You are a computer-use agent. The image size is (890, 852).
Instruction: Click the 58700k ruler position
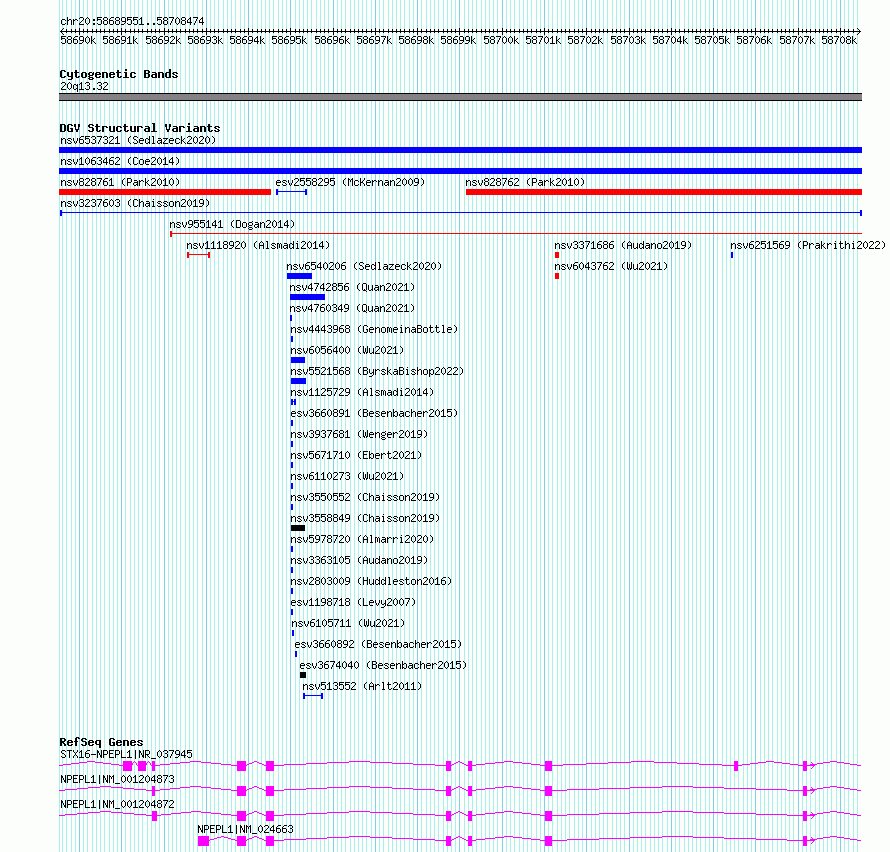501,40
